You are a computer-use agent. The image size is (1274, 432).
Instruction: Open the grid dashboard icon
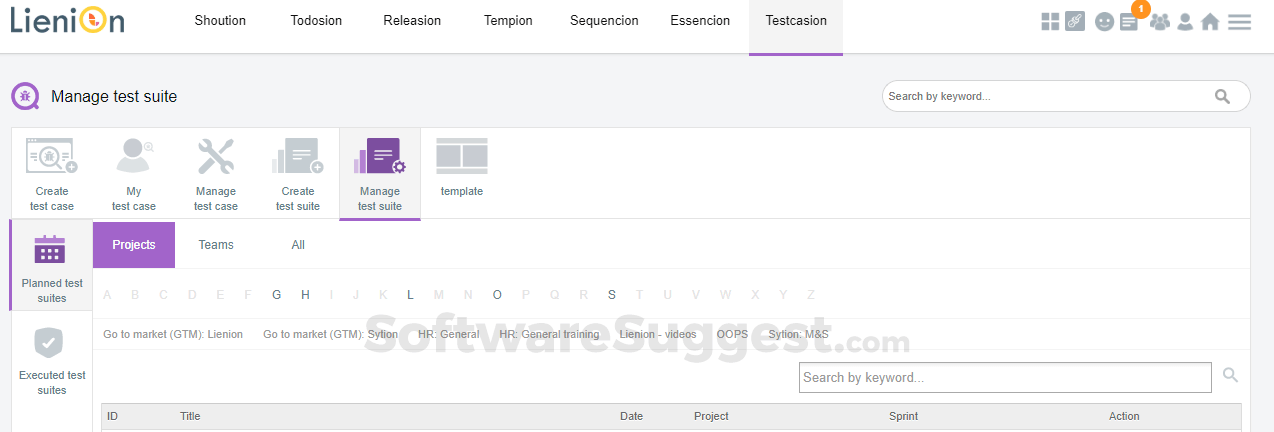(x=1050, y=21)
